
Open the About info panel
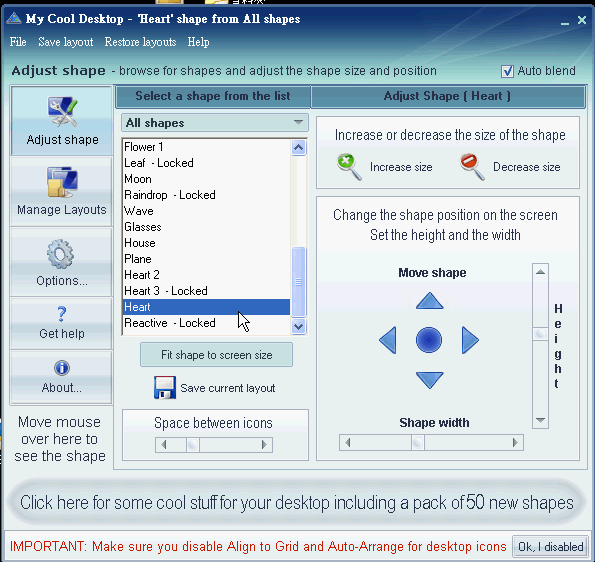click(61, 377)
